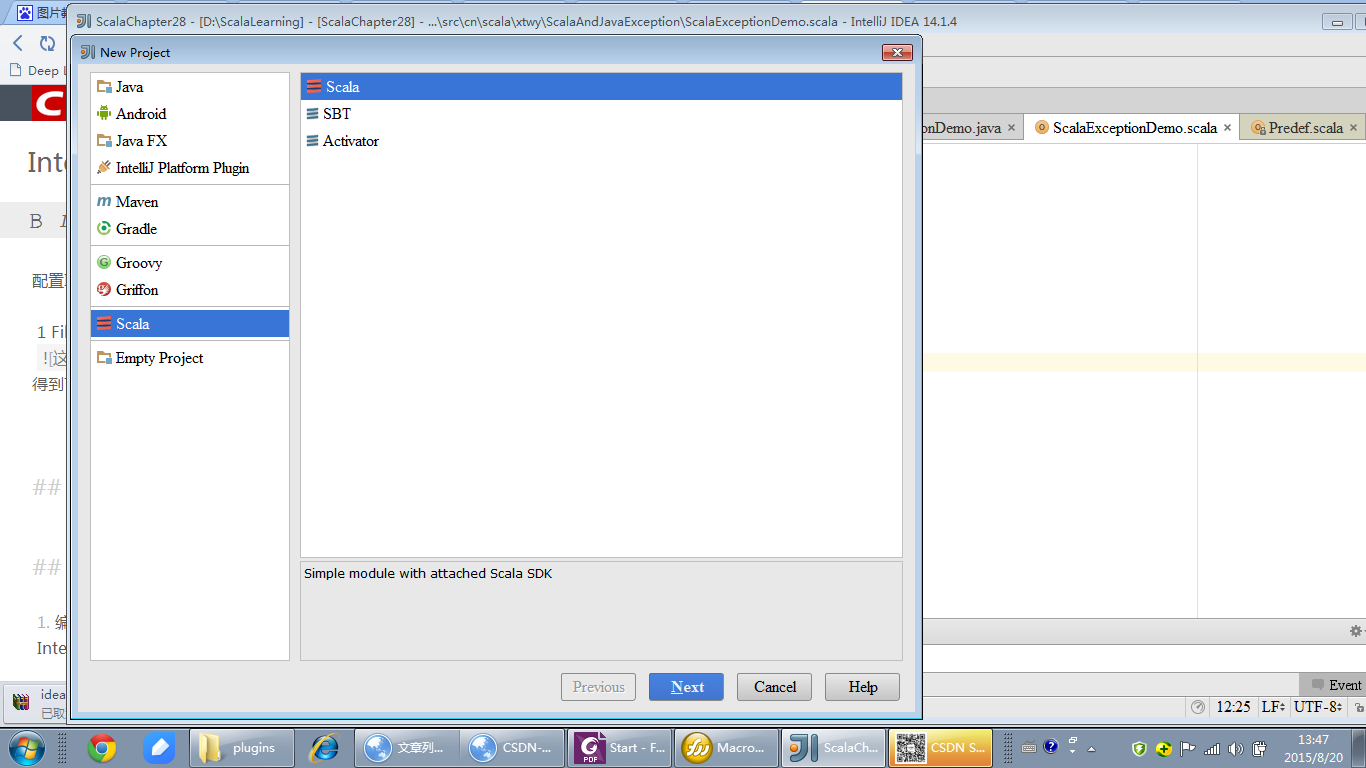Open Help for New Project wizard

[862, 687]
